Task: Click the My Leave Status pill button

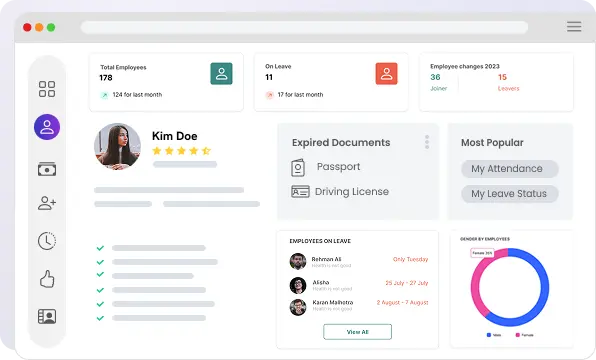Action: click(x=510, y=194)
